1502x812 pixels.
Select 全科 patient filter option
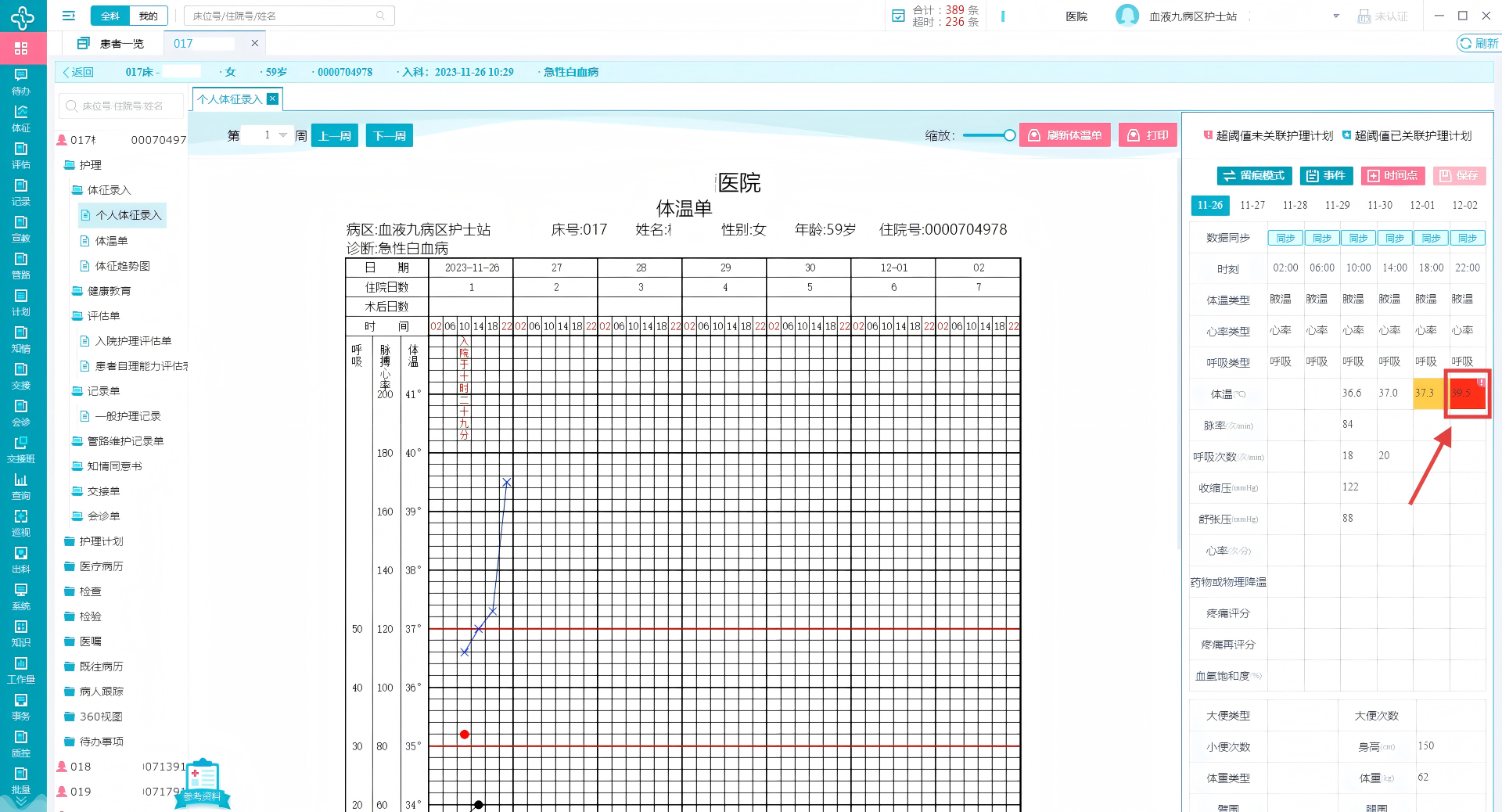point(110,16)
